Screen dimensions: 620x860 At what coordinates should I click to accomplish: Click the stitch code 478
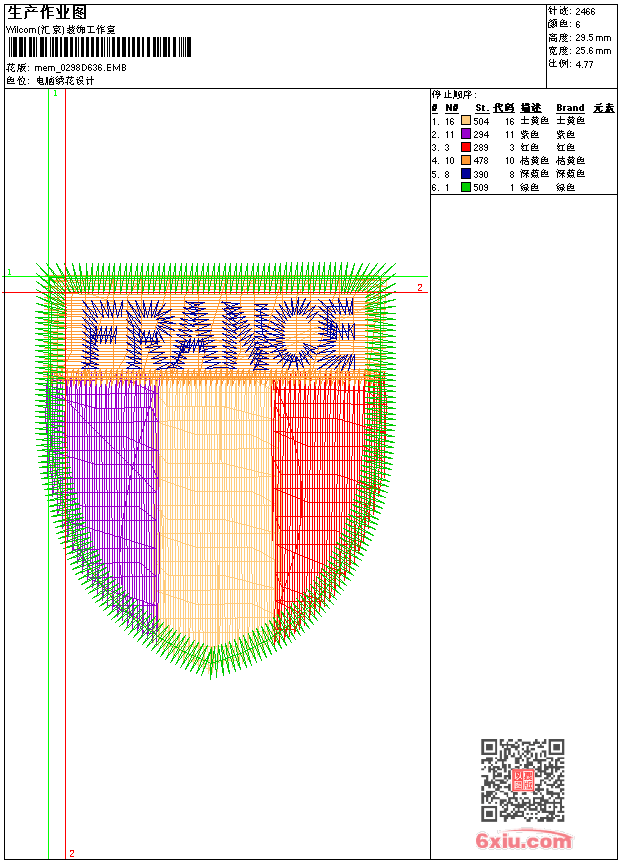pyautogui.click(x=481, y=161)
